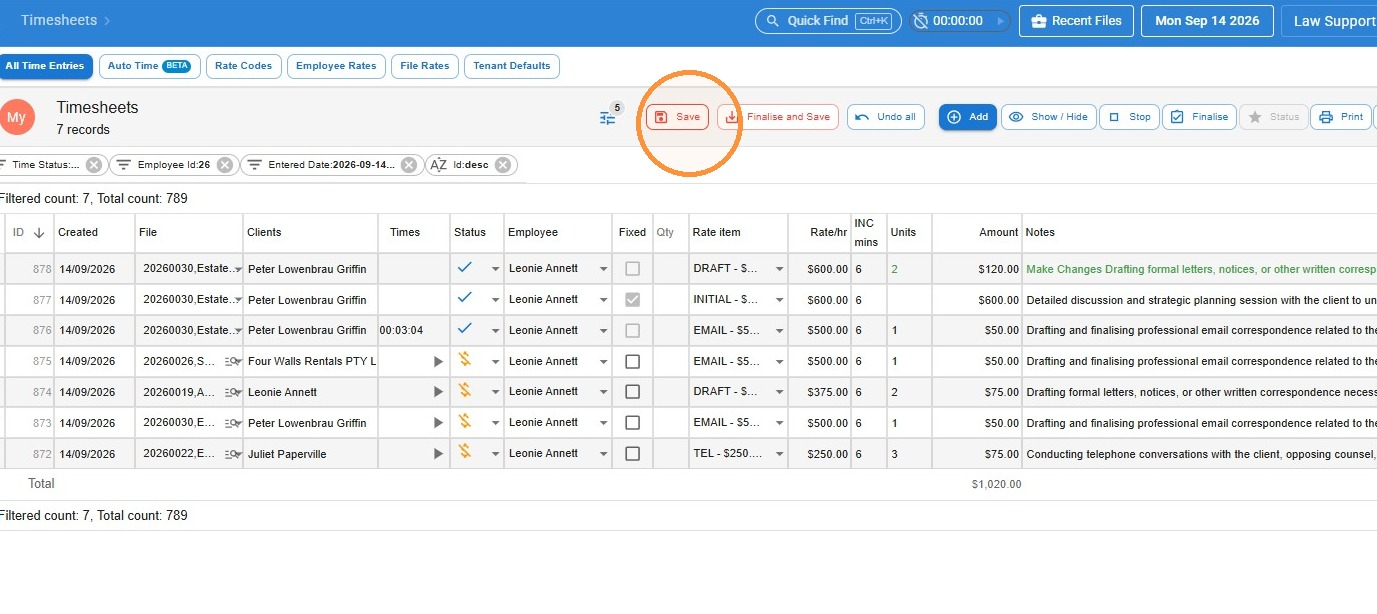Click the Quick Find search box

828,21
